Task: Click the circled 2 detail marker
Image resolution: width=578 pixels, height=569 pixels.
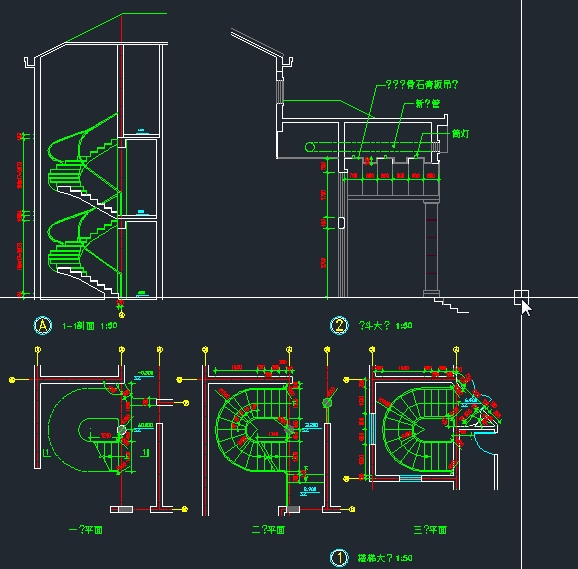Action: 339,325
